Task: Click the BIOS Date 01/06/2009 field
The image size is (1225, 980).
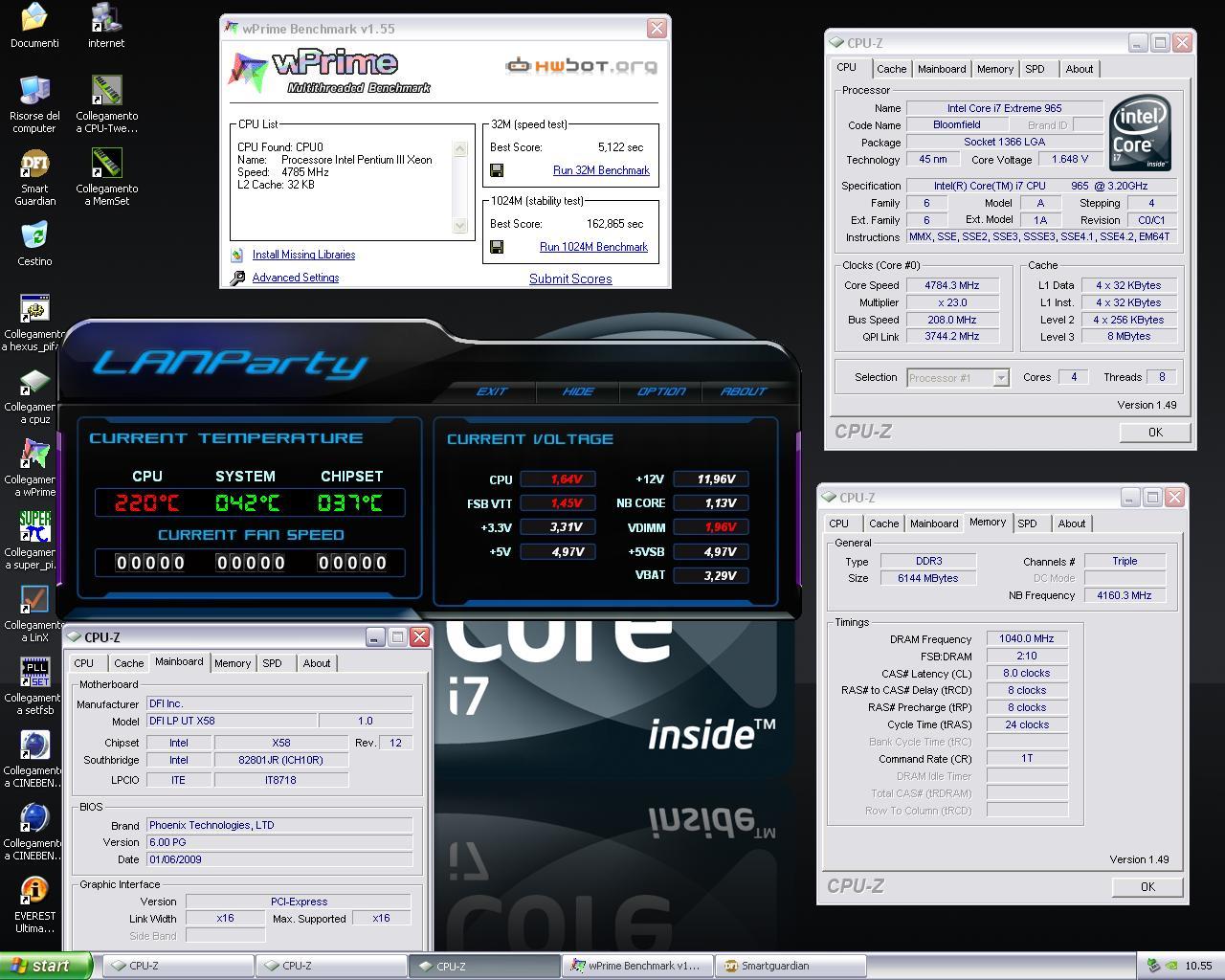Action: point(279,859)
